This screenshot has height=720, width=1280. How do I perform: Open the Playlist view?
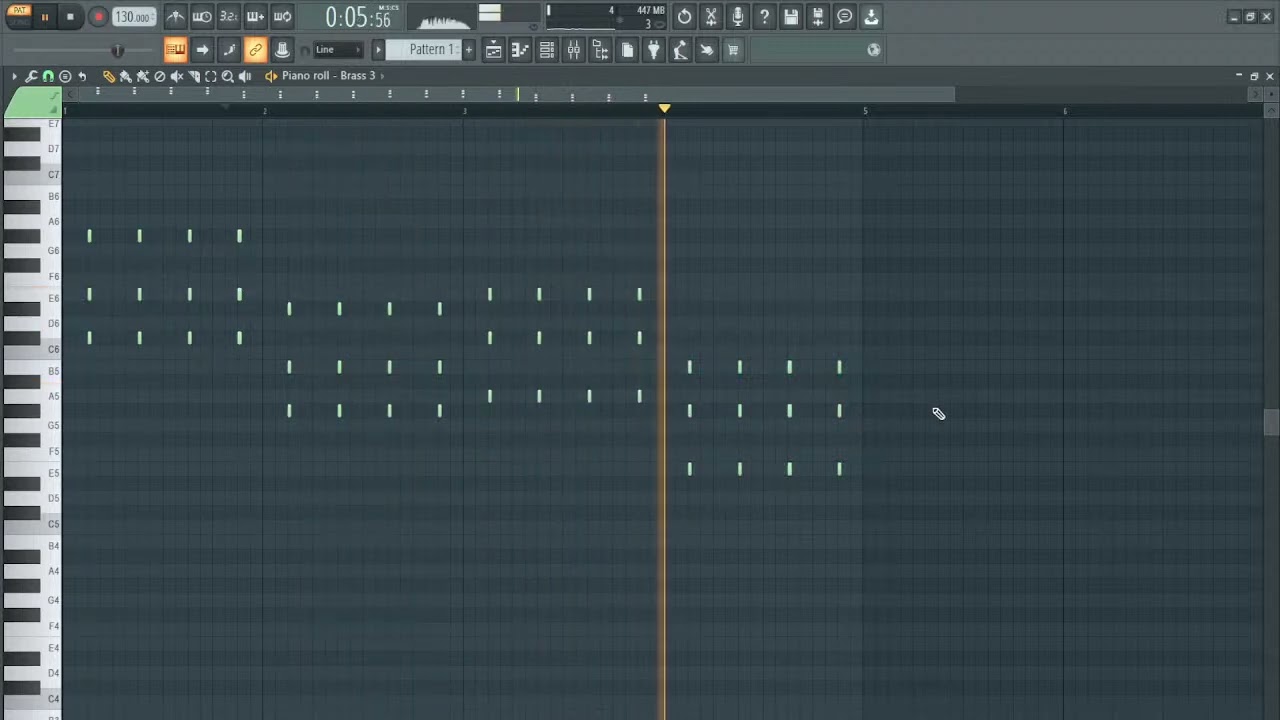click(493, 50)
